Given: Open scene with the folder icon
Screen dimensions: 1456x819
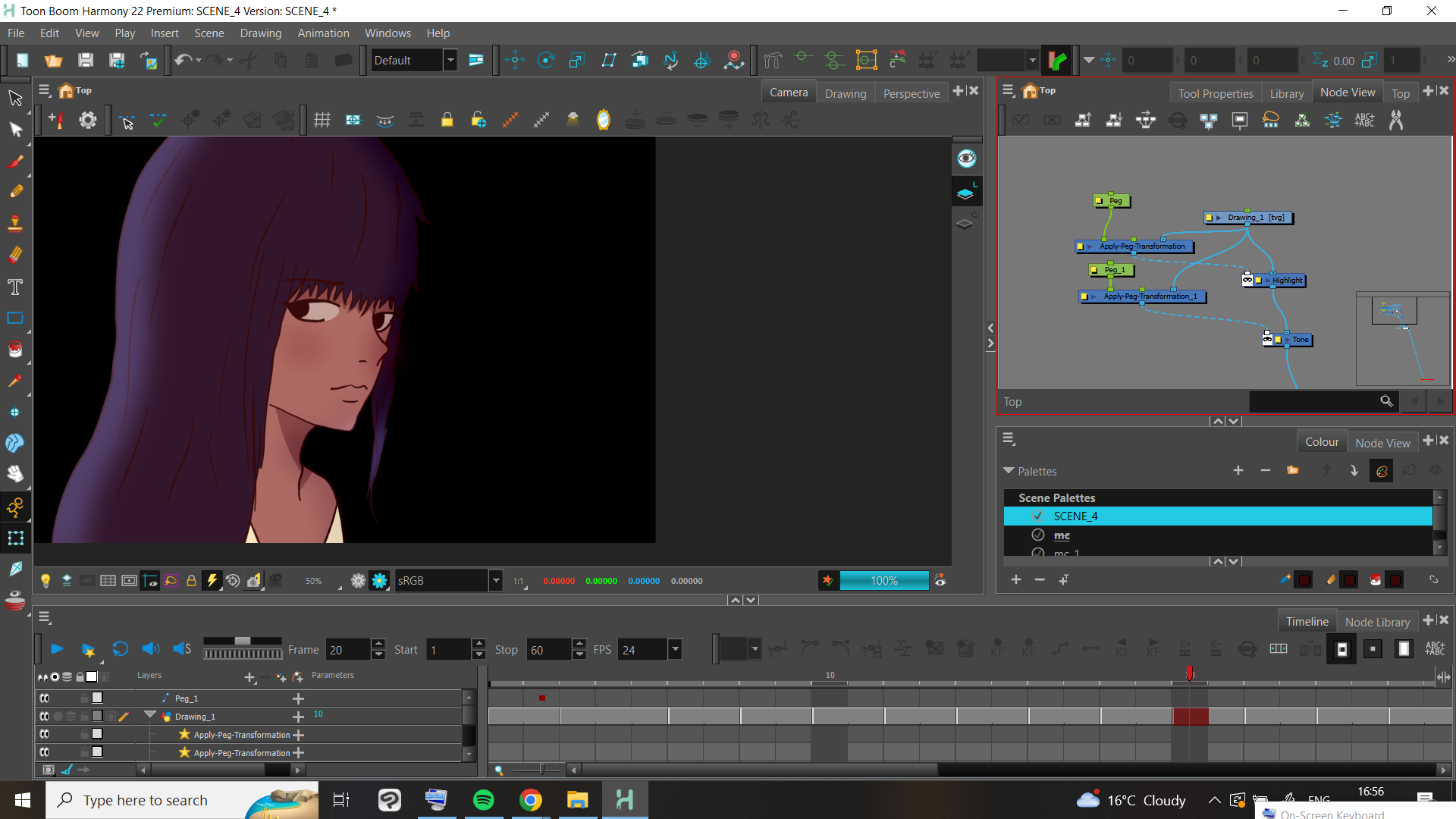Looking at the screenshot, I should click(x=54, y=60).
